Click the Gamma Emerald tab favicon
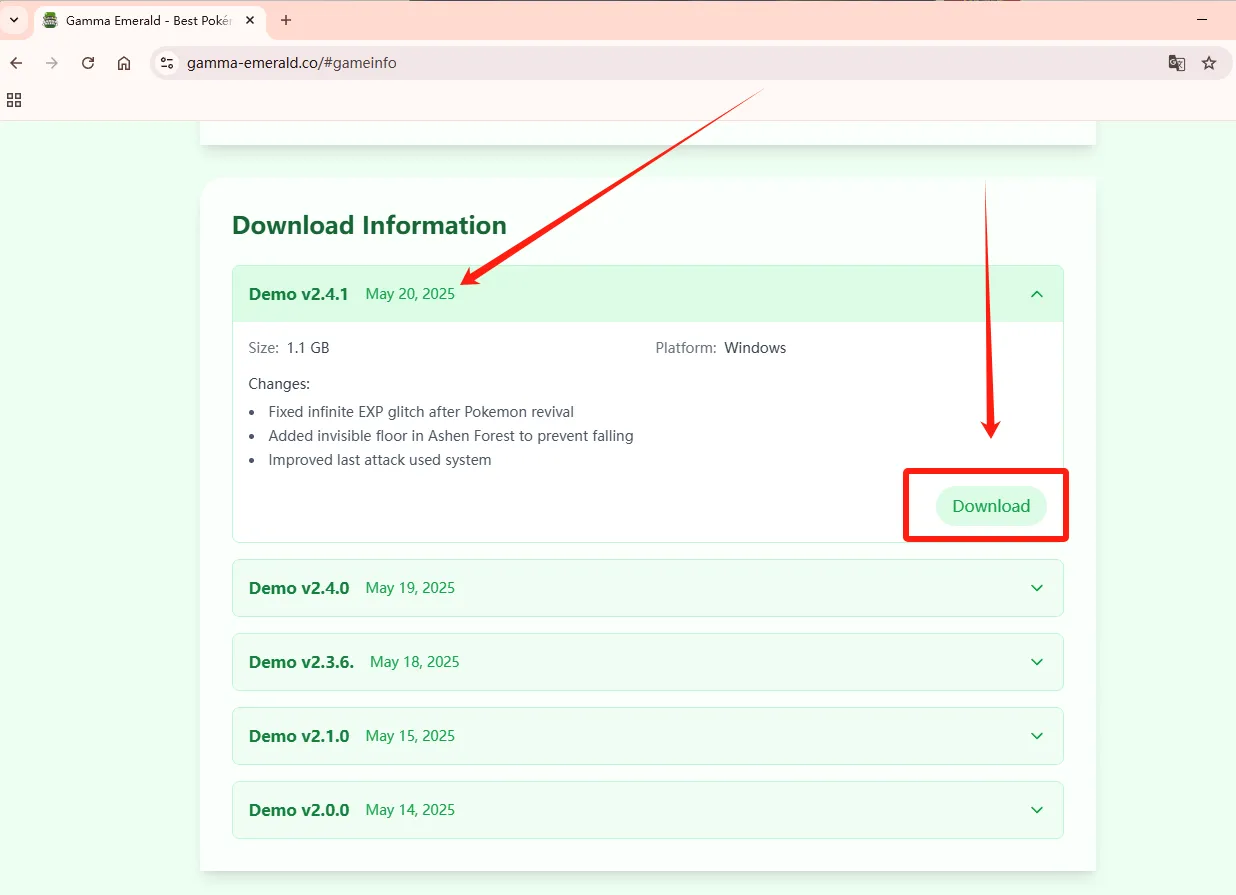The width and height of the screenshot is (1236, 895). tap(50, 20)
